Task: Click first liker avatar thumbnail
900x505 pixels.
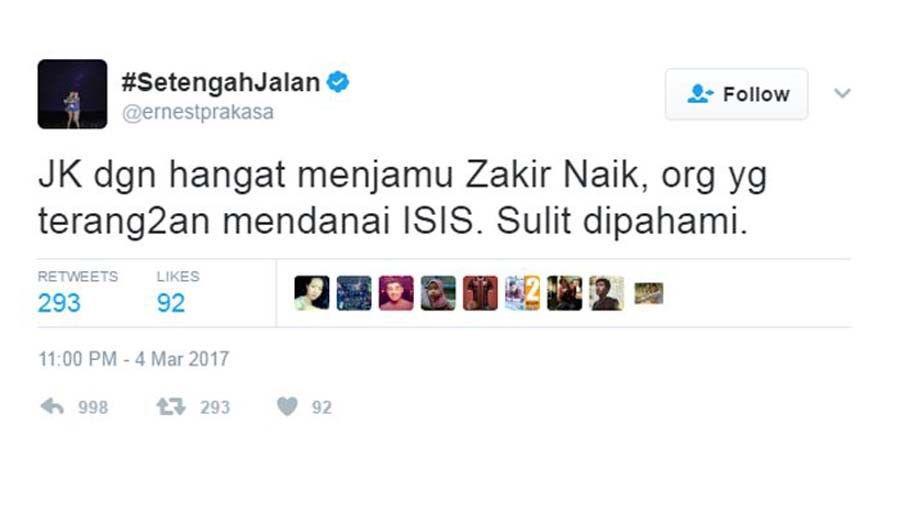Action: (312, 293)
